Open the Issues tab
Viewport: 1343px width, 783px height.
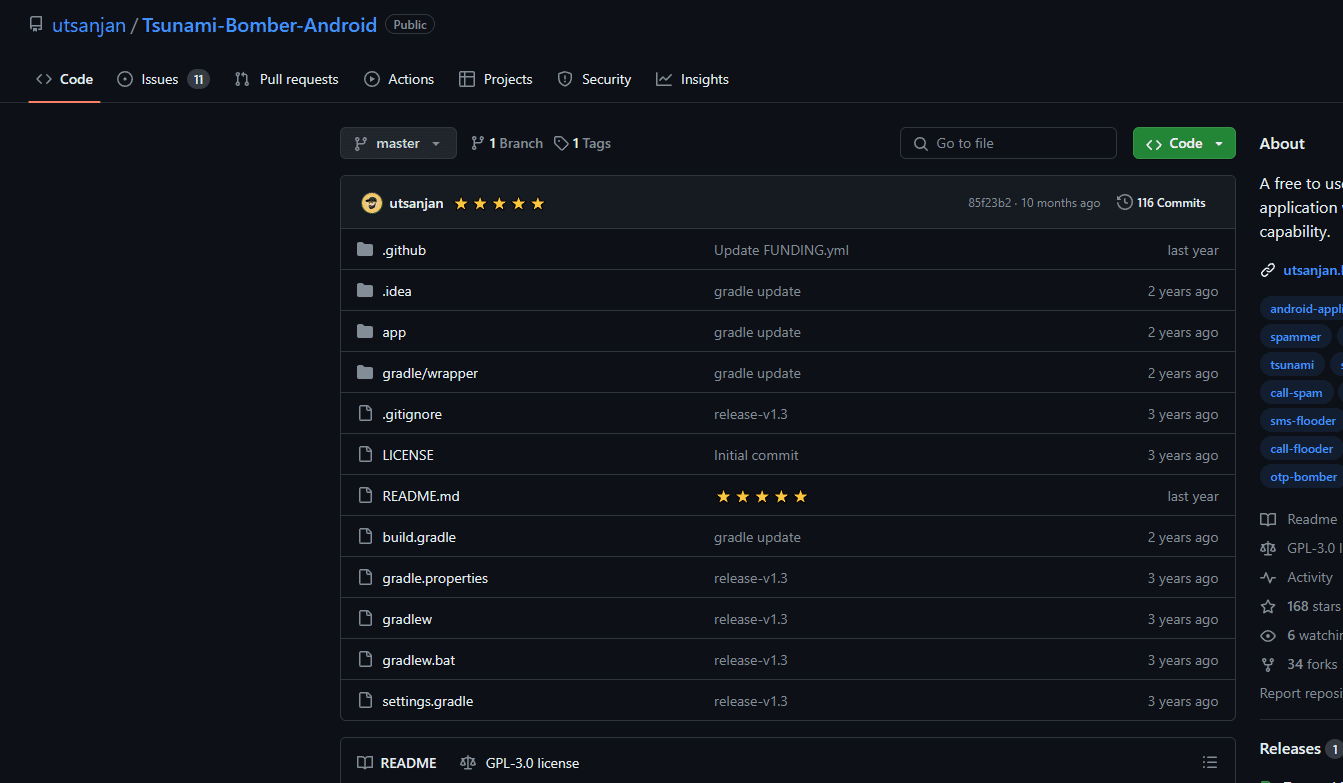162,79
